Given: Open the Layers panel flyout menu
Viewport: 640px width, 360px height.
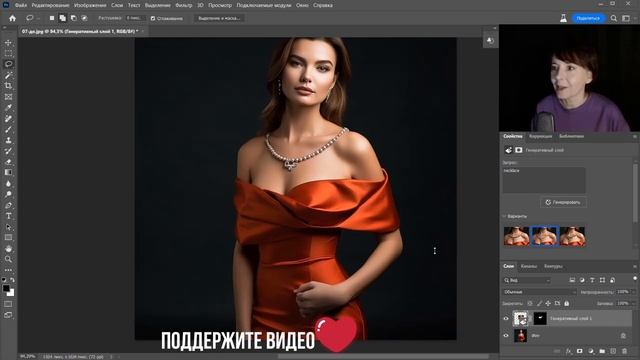Looking at the screenshot, I should (635, 266).
